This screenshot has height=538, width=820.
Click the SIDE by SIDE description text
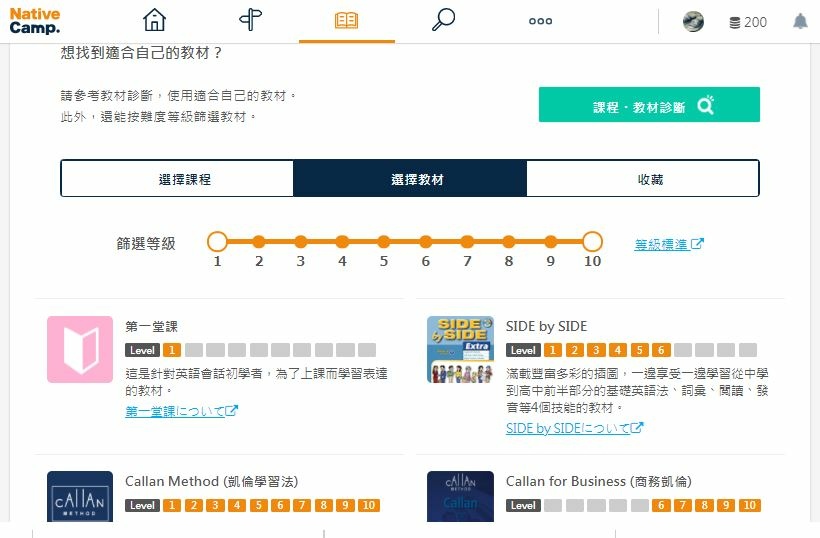637,390
